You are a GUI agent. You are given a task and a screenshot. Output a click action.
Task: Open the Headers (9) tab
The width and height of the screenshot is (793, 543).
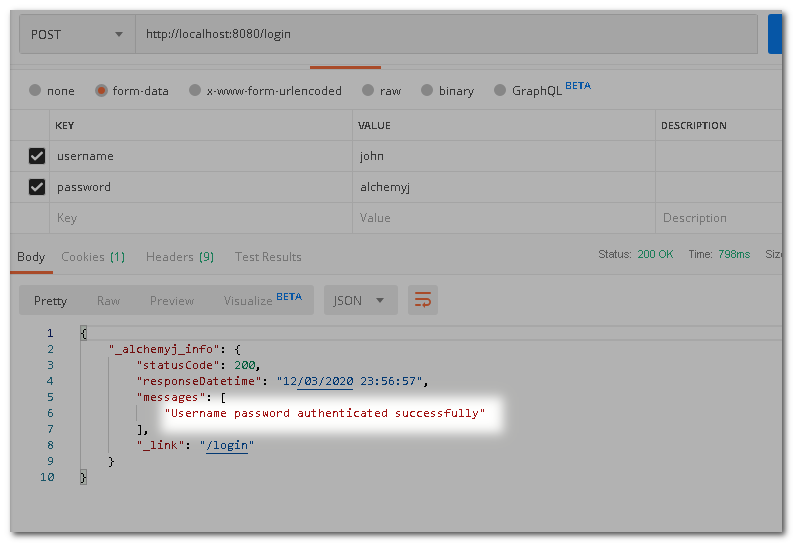click(180, 257)
